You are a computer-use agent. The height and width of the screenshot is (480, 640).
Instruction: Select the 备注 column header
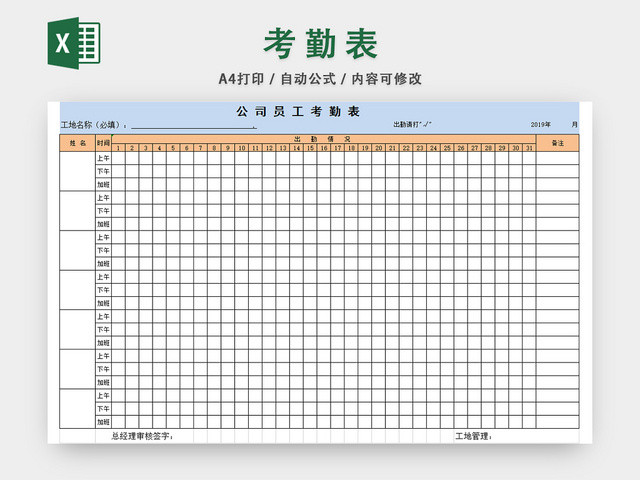558,143
